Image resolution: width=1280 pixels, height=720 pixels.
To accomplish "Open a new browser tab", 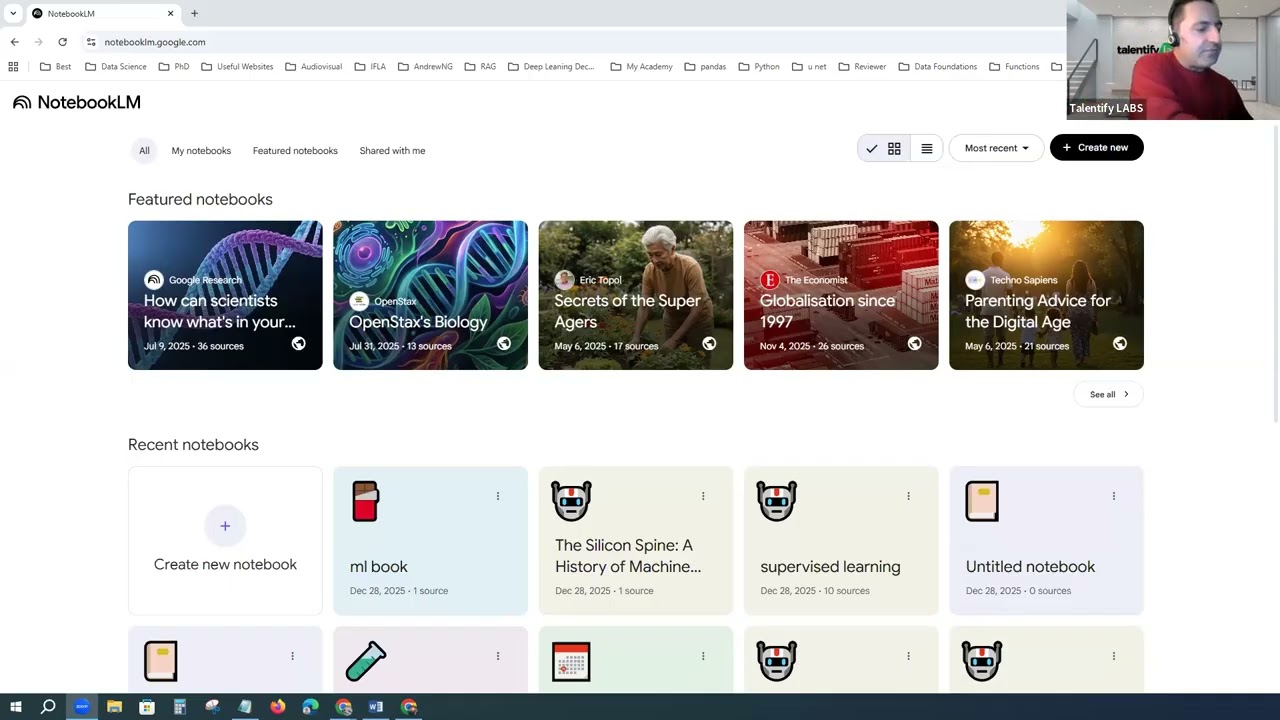I will coord(194,14).
